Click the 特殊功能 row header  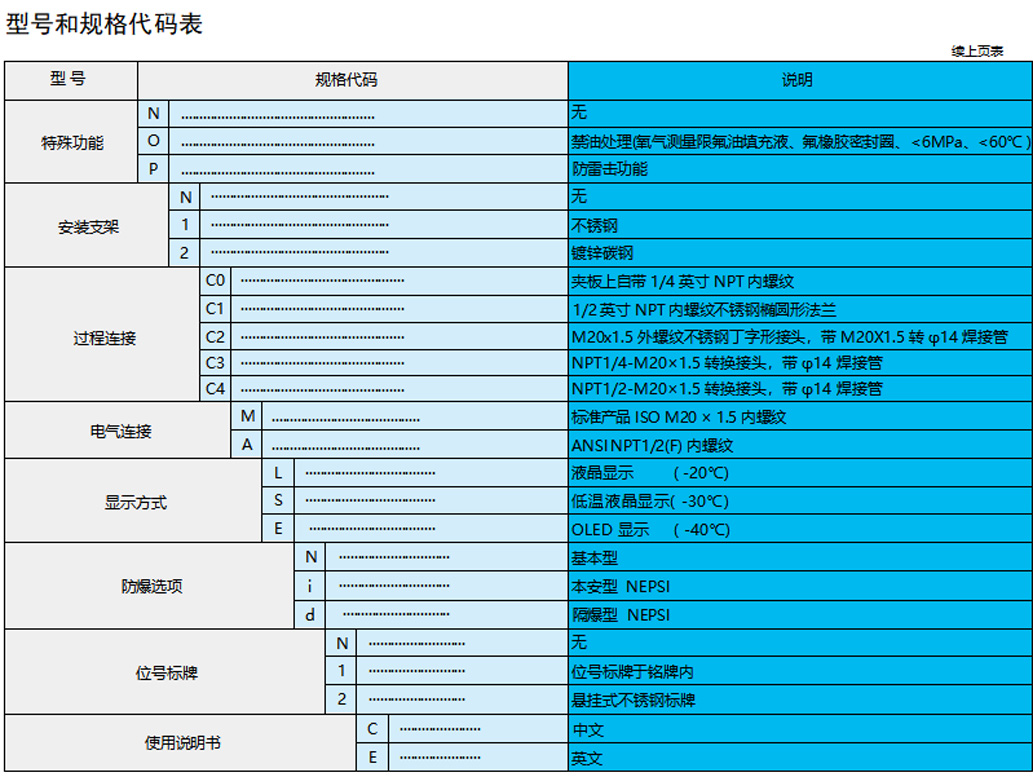pos(72,141)
